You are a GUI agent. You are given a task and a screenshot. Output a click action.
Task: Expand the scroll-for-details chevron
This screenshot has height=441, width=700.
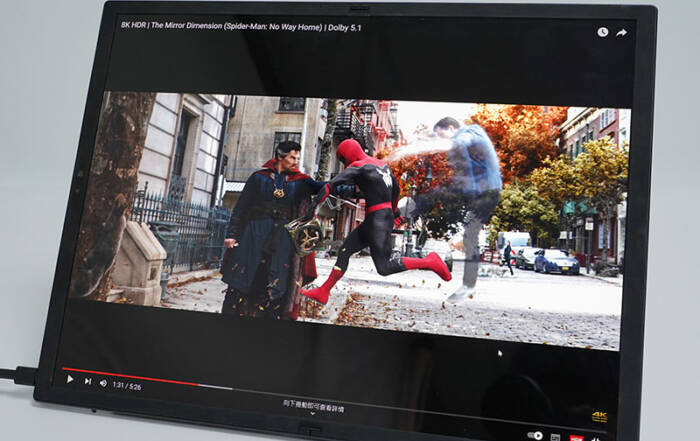coord(312,414)
